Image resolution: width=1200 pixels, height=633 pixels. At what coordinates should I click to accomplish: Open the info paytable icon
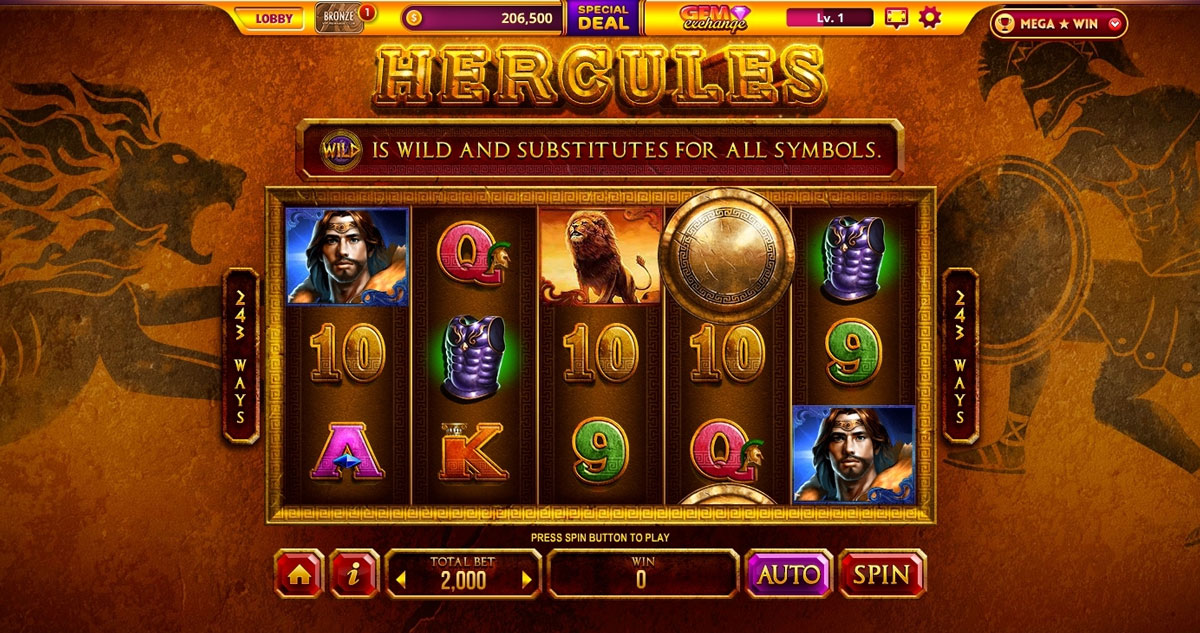(x=355, y=574)
